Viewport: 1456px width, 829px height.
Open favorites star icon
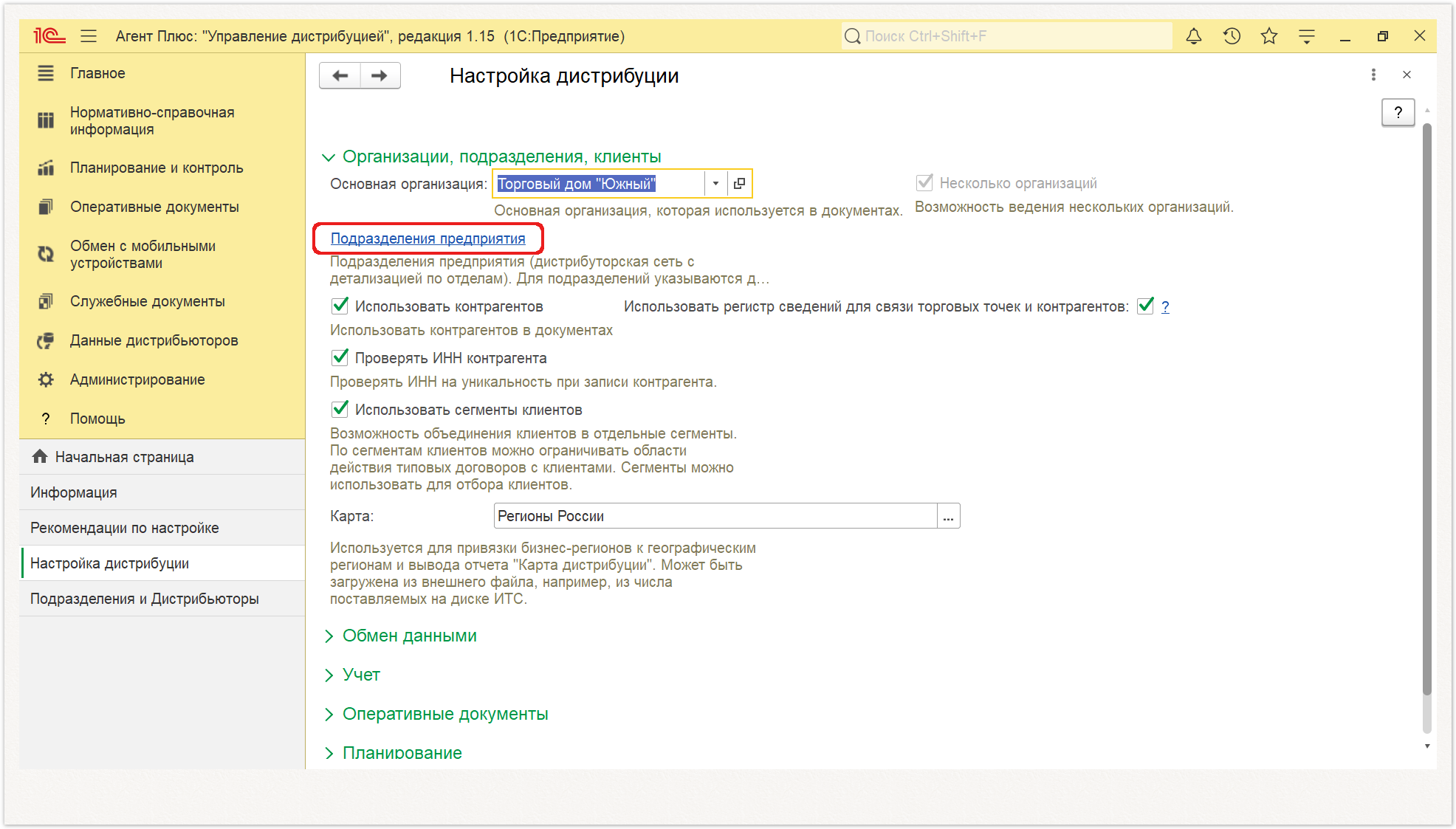pyautogui.click(x=1269, y=35)
